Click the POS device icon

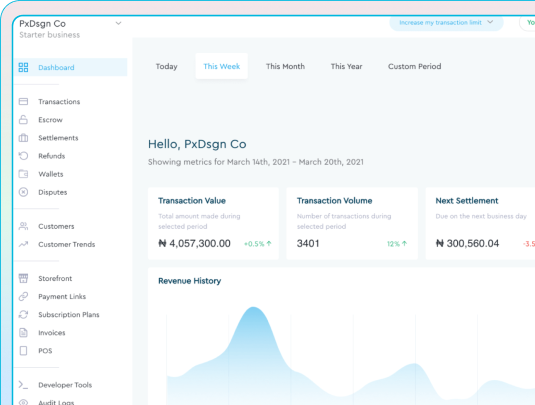tap(23, 350)
